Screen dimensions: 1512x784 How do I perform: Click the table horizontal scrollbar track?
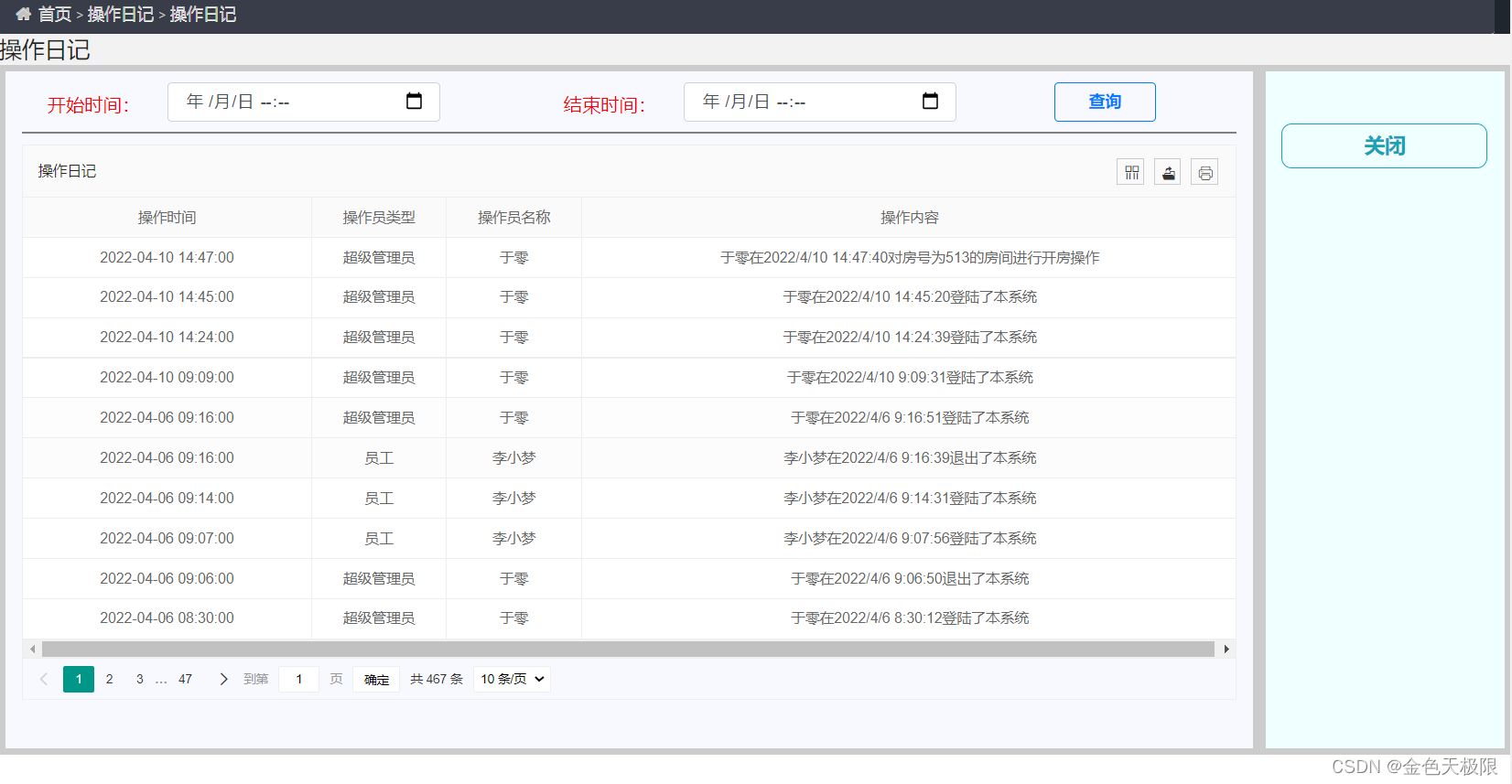tap(628, 649)
